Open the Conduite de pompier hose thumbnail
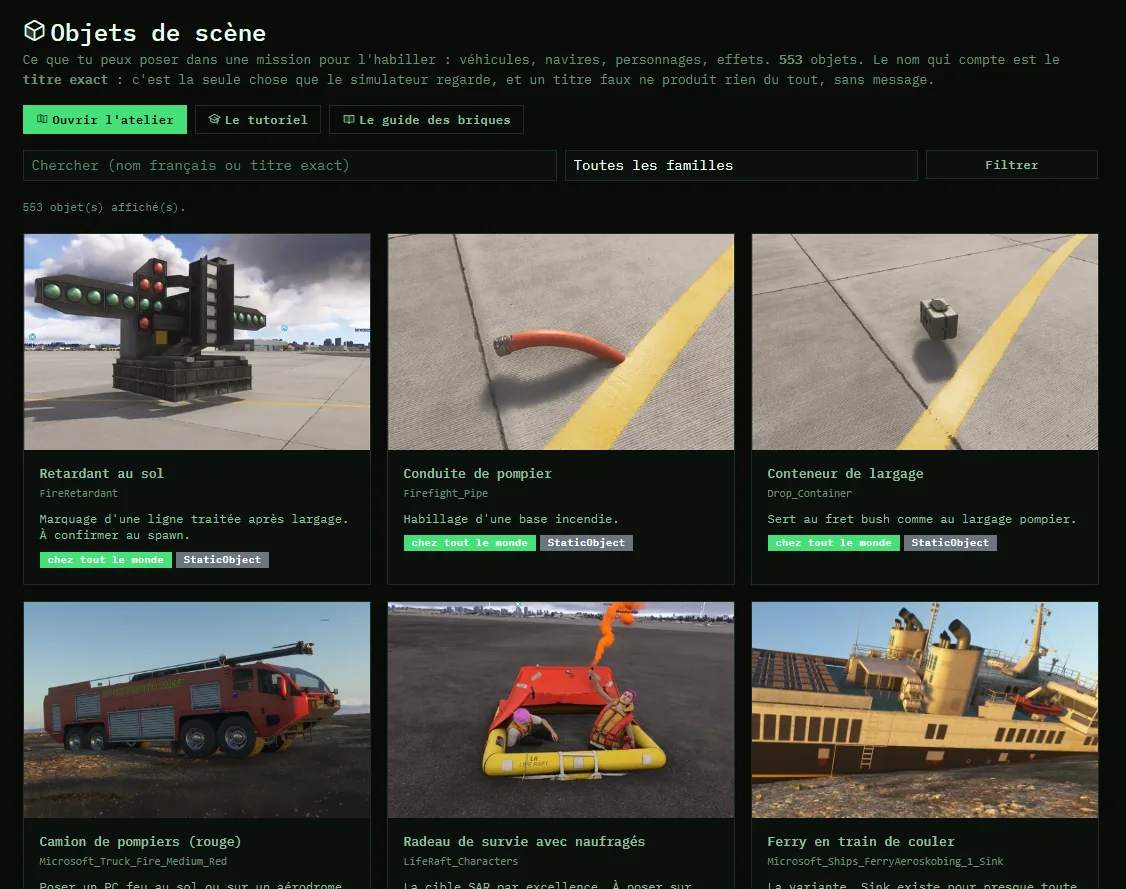The image size is (1126, 889). 561,342
